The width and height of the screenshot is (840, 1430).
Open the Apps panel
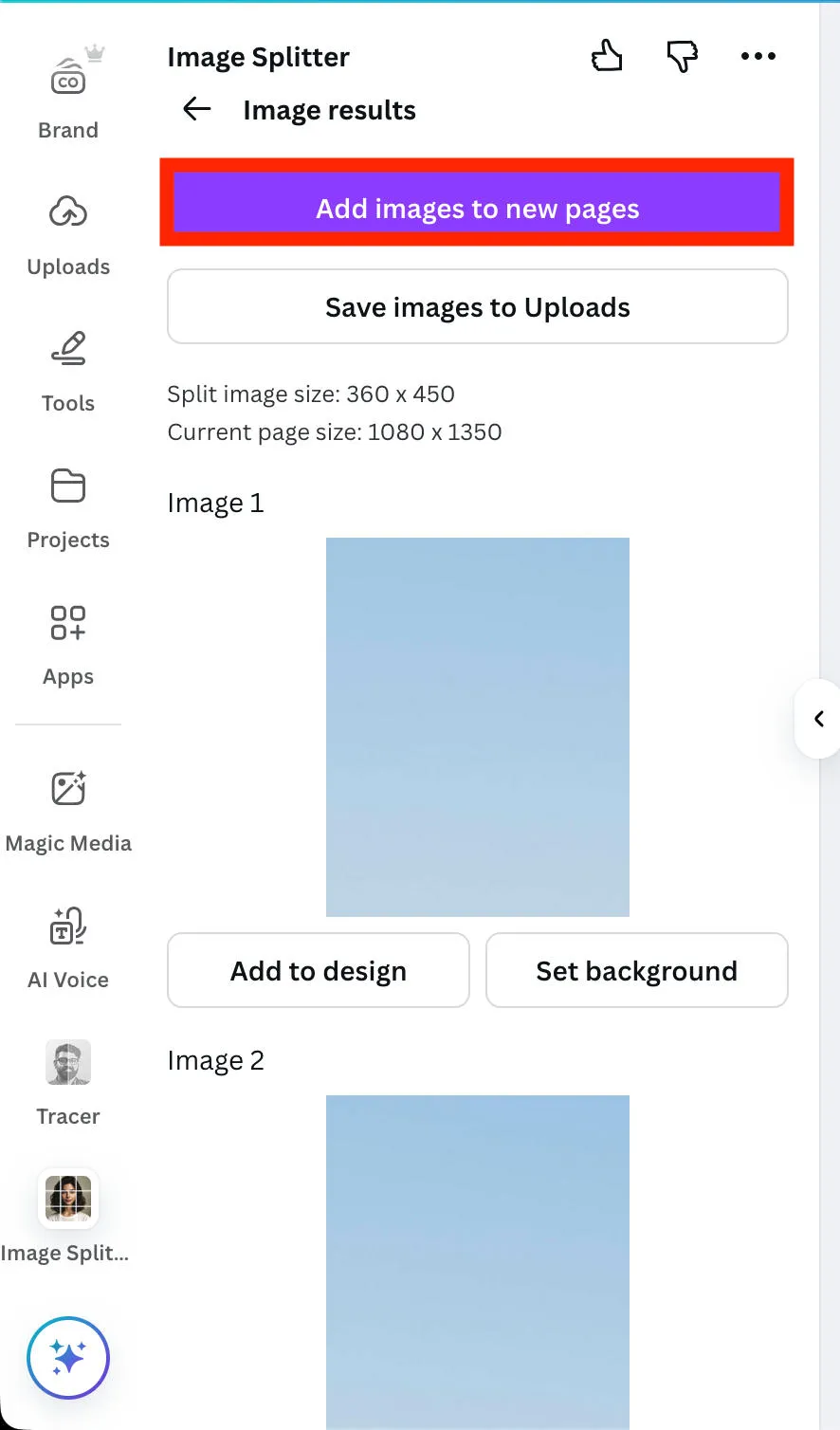68,643
